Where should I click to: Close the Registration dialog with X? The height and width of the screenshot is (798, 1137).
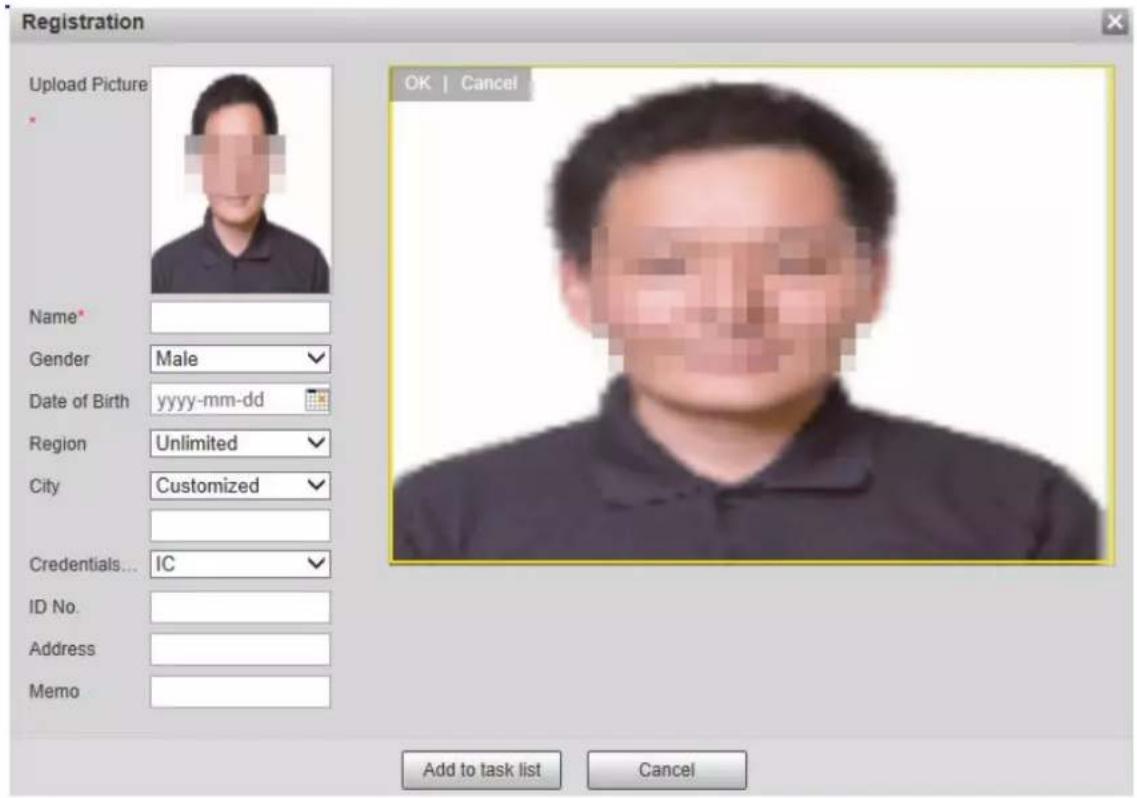(1115, 22)
